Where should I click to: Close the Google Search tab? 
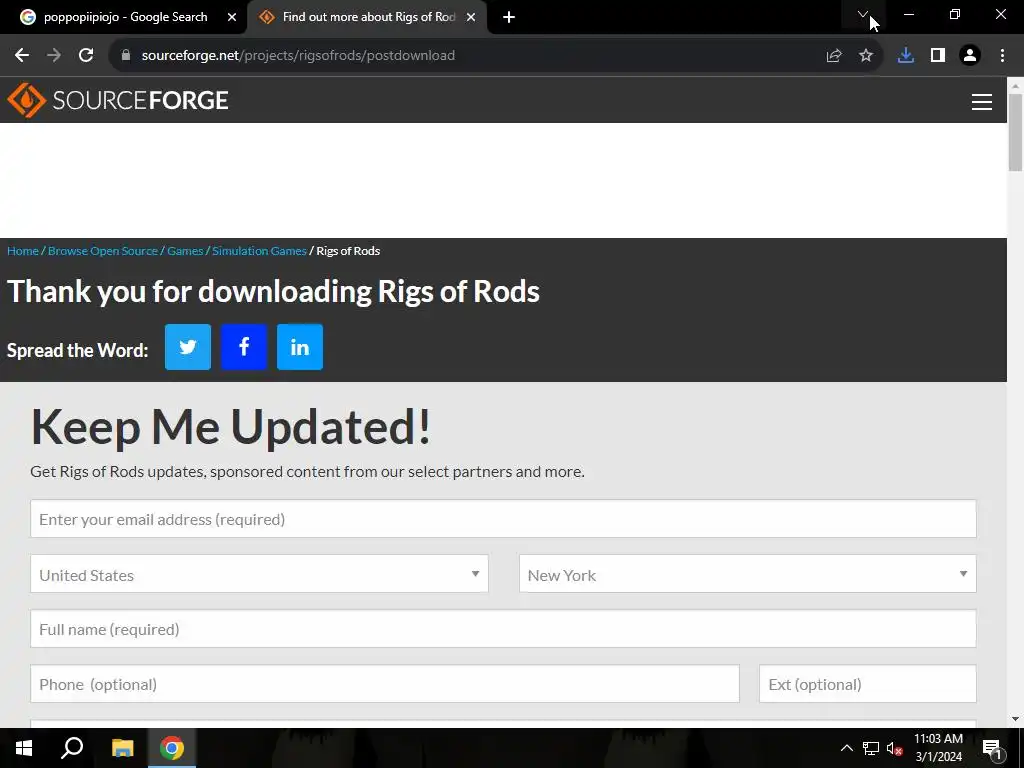click(232, 17)
